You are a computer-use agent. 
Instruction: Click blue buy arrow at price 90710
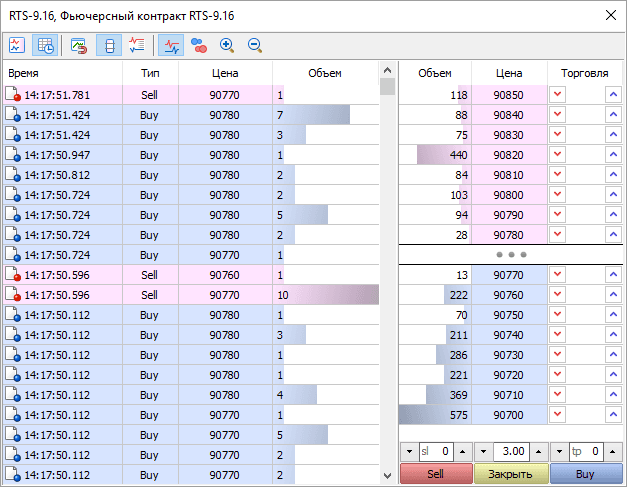(613, 395)
